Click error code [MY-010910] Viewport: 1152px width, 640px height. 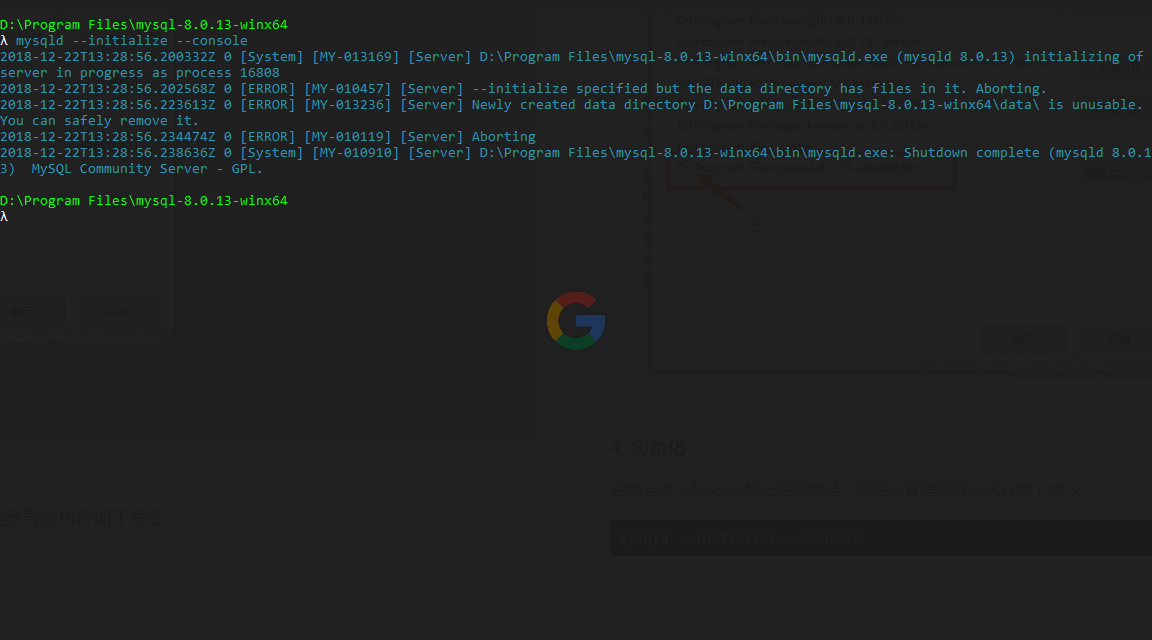click(356, 153)
